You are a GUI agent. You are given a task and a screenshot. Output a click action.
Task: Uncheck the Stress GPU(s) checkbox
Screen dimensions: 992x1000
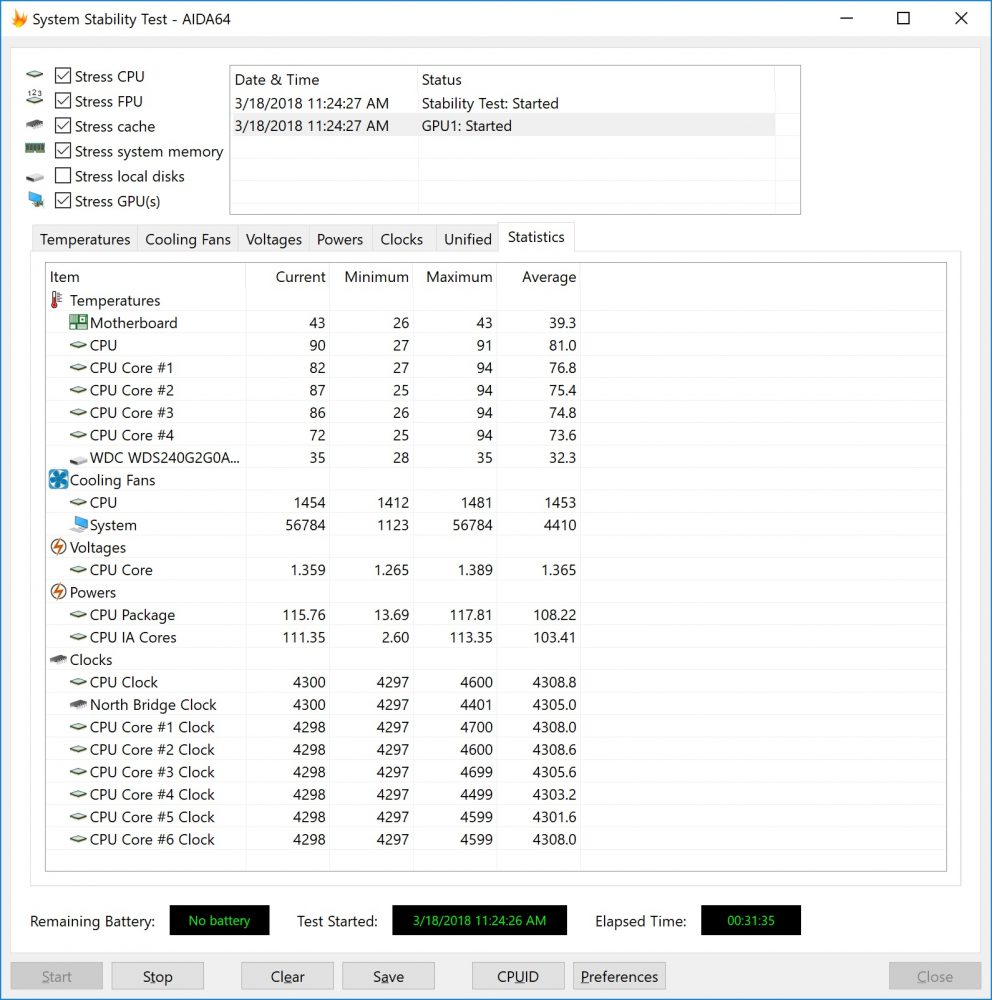(63, 200)
